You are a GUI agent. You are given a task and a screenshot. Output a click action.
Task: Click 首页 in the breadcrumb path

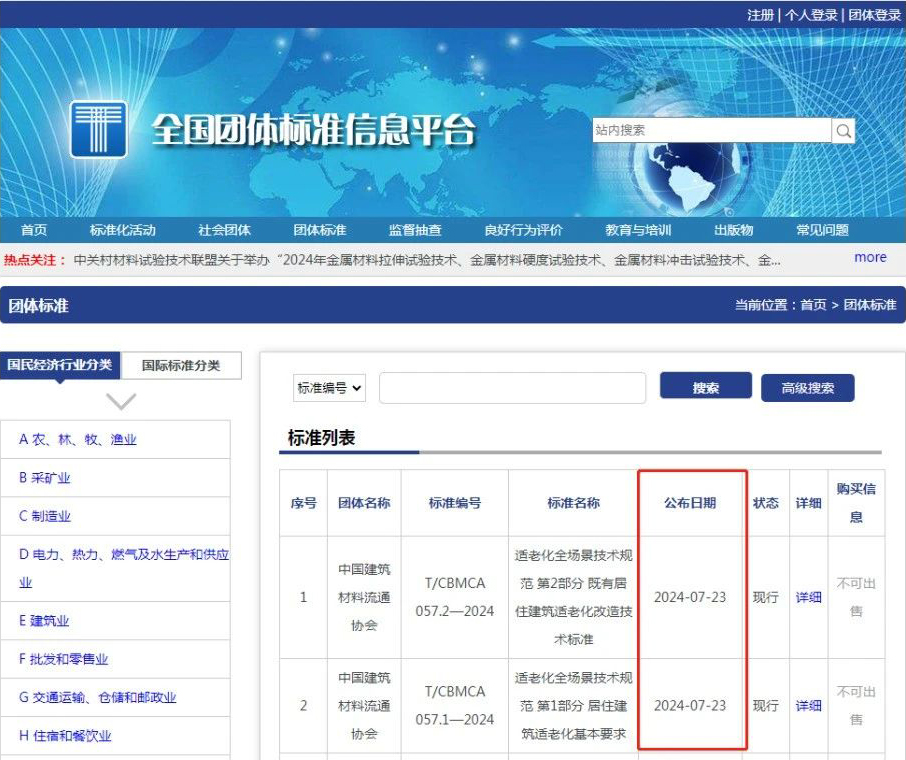click(x=814, y=305)
